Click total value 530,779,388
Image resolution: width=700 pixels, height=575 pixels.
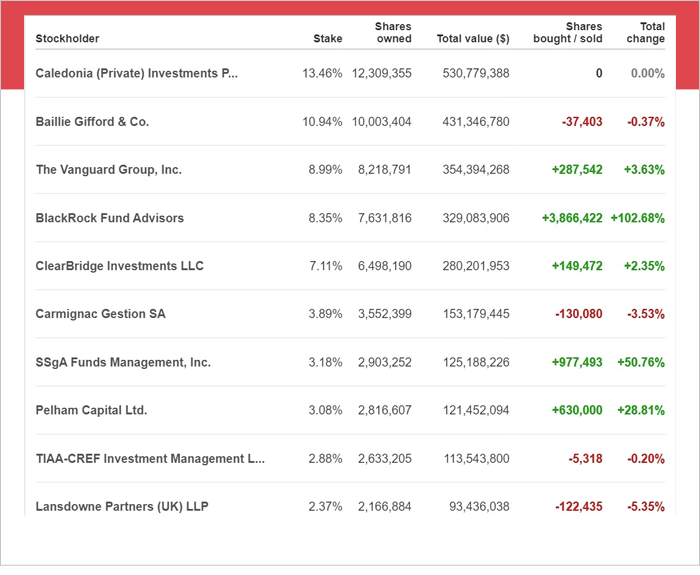tap(476, 74)
